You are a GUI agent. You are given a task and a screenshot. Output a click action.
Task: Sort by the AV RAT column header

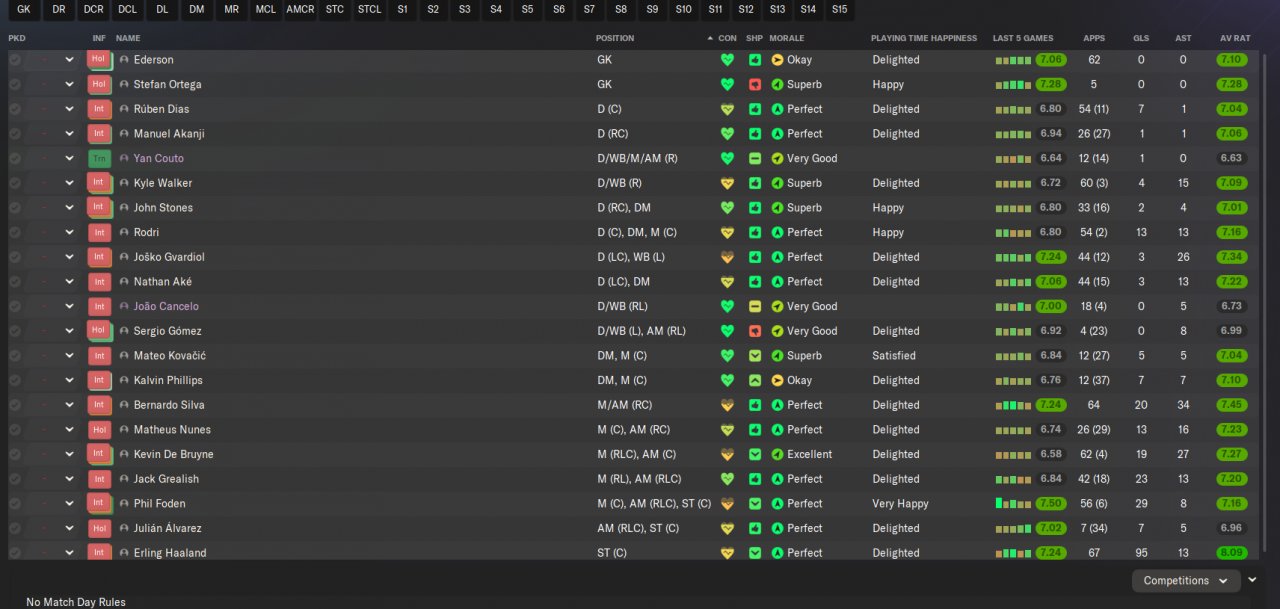pos(1235,38)
